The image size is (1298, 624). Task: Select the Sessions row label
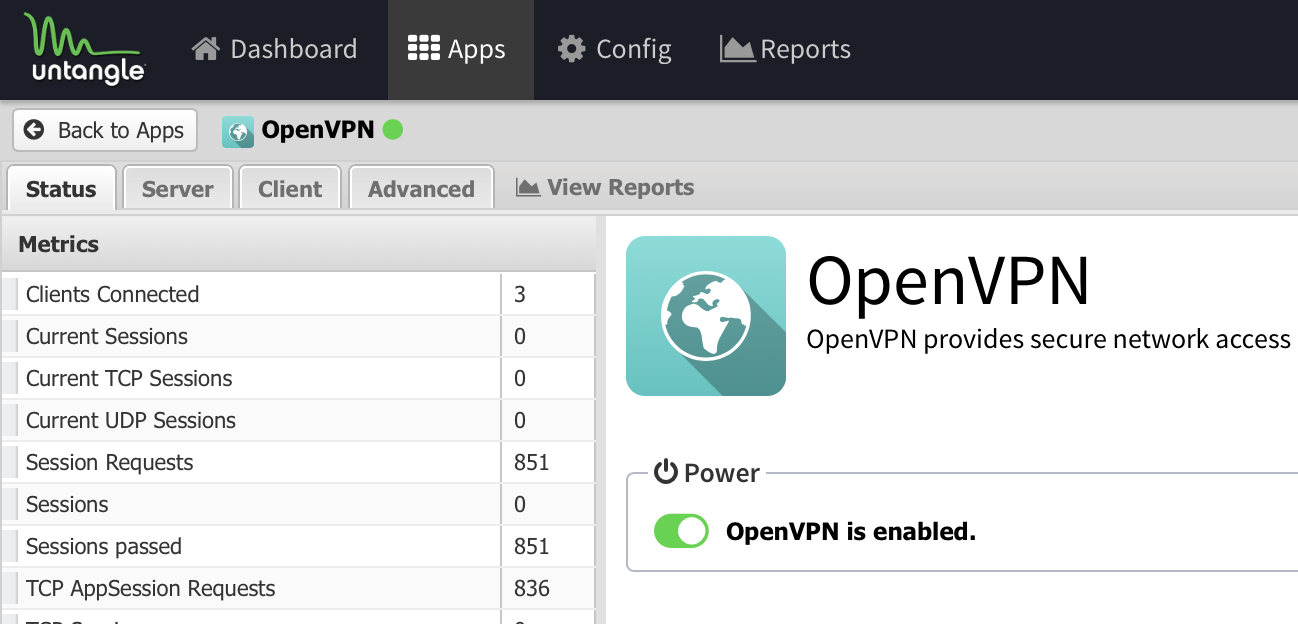click(67, 504)
